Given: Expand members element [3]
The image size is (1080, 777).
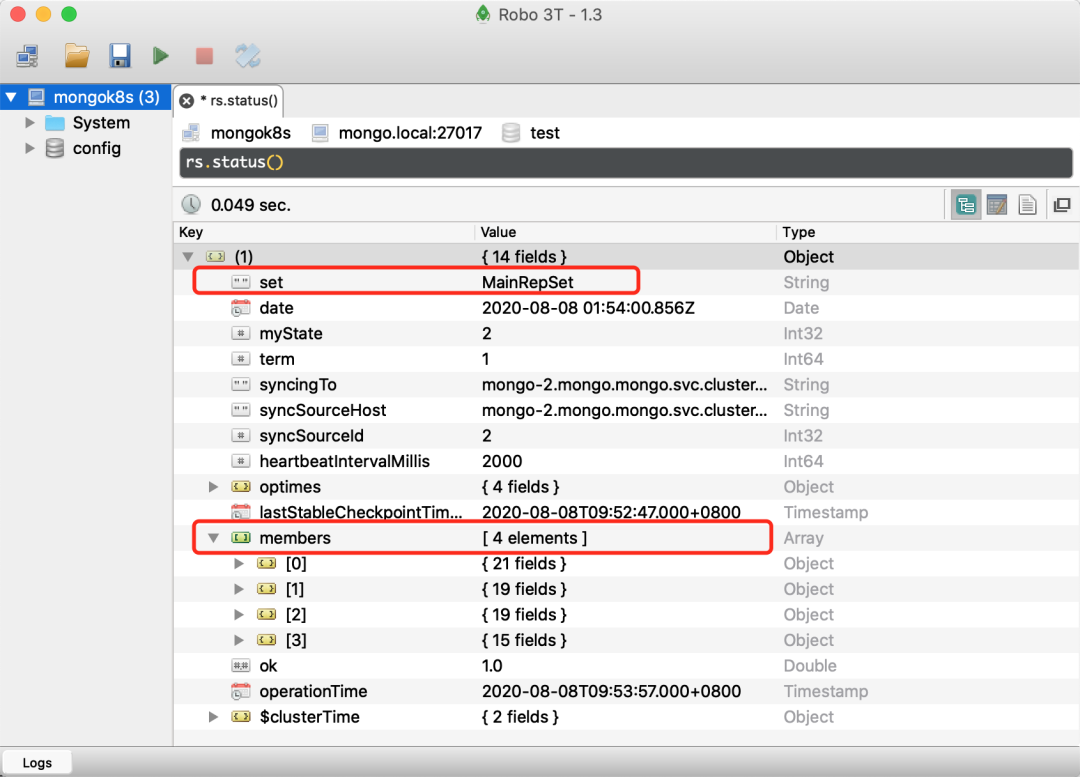Looking at the screenshot, I should pyautogui.click(x=239, y=640).
